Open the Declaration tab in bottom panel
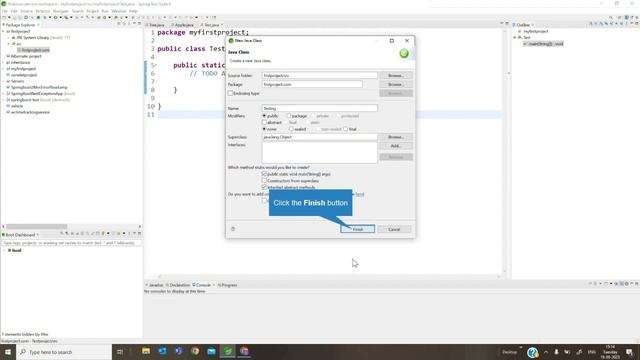This screenshot has height=360, width=640. 178,285
